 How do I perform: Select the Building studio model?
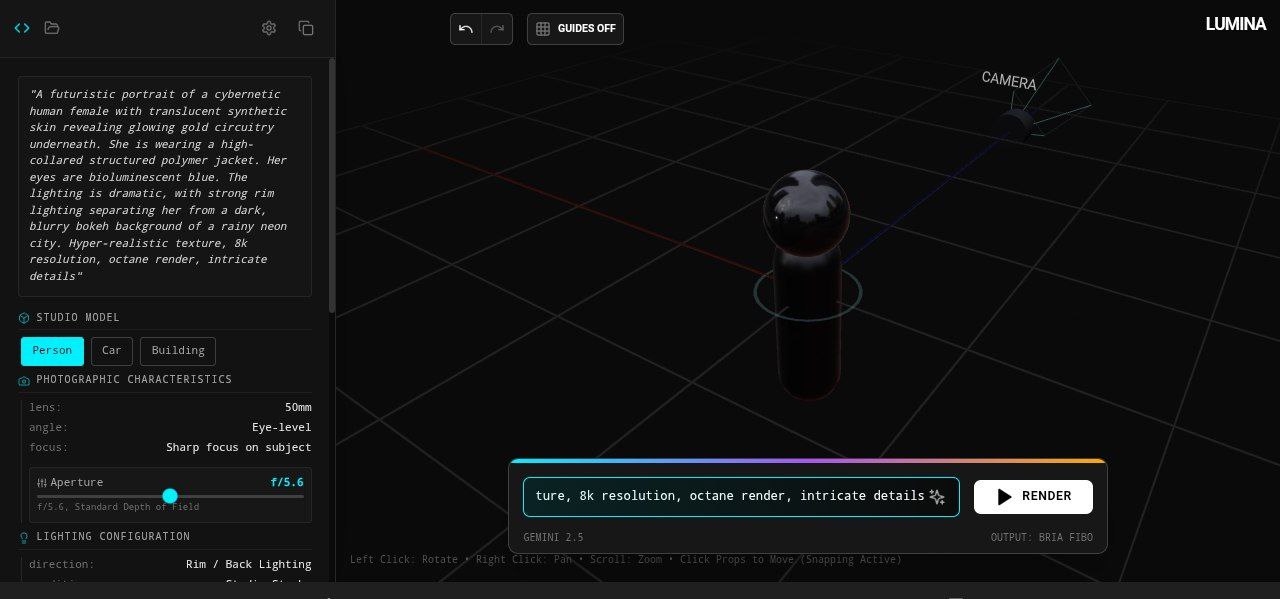[178, 351]
